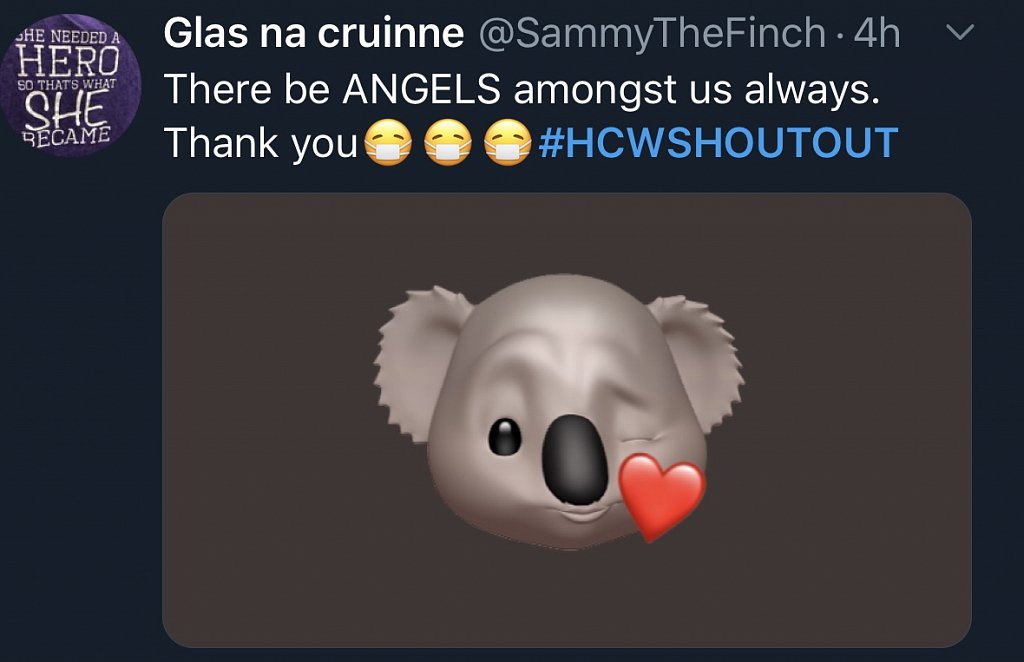Click the koala's open left eye
Image resolution: width=1024 pixels, height=662 pixels.
click(x=505, y=437)
